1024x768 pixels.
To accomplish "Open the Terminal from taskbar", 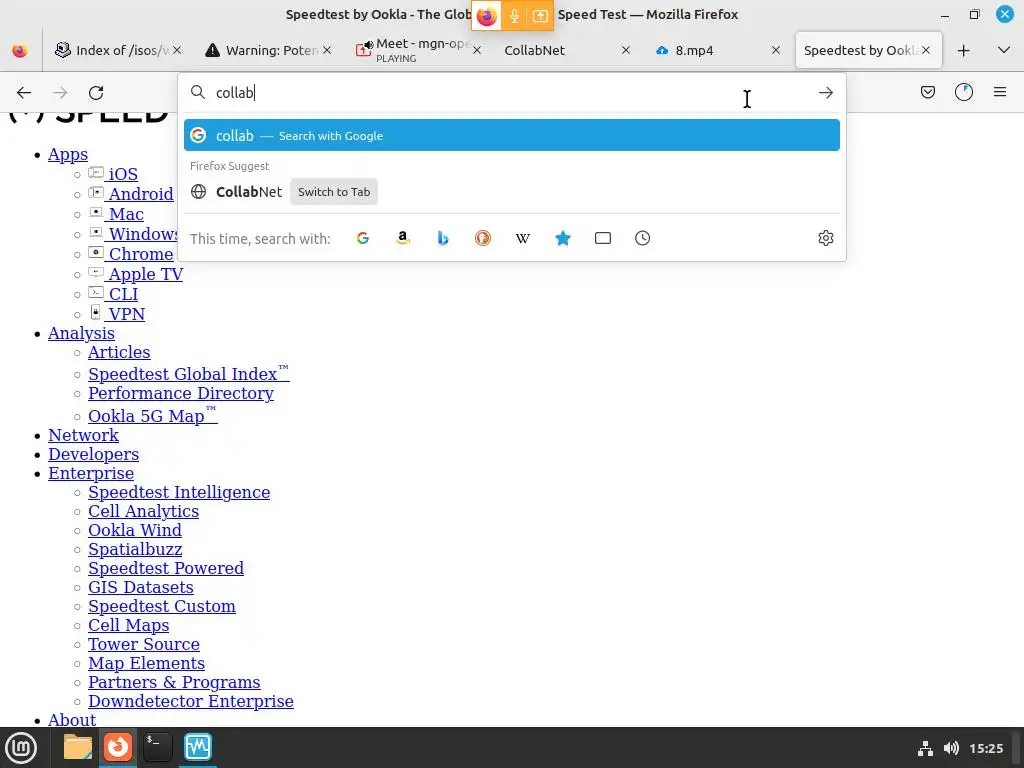I will click(157, 748).
